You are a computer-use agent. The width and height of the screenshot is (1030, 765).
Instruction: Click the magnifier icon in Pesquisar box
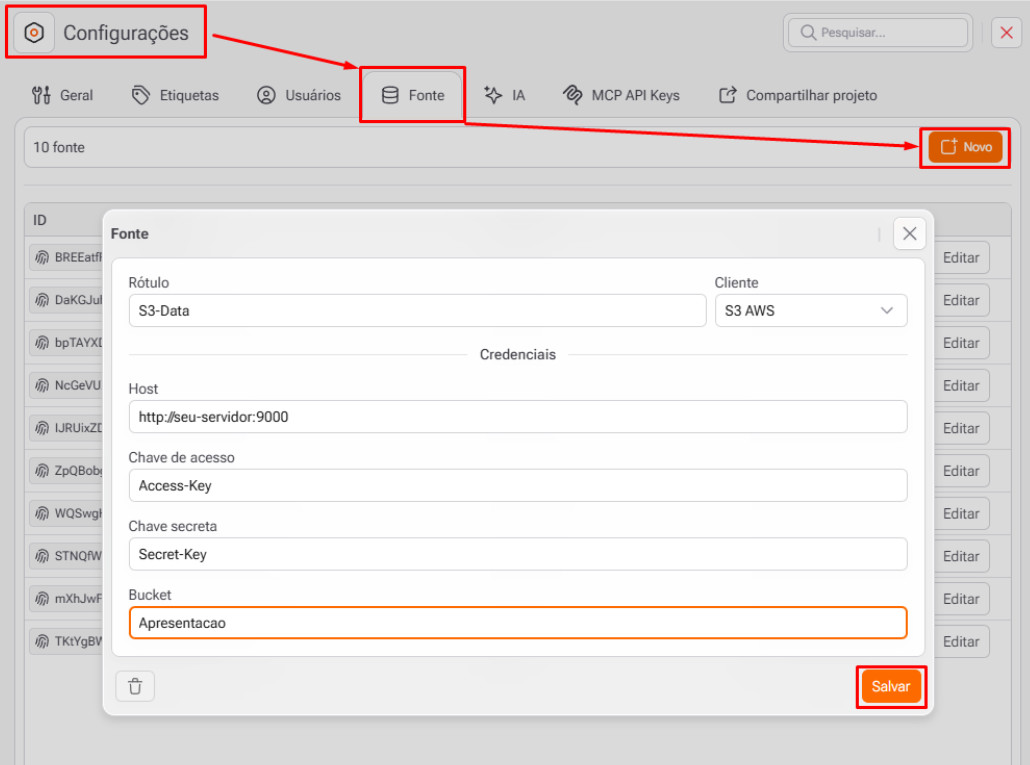click(807, 33)
